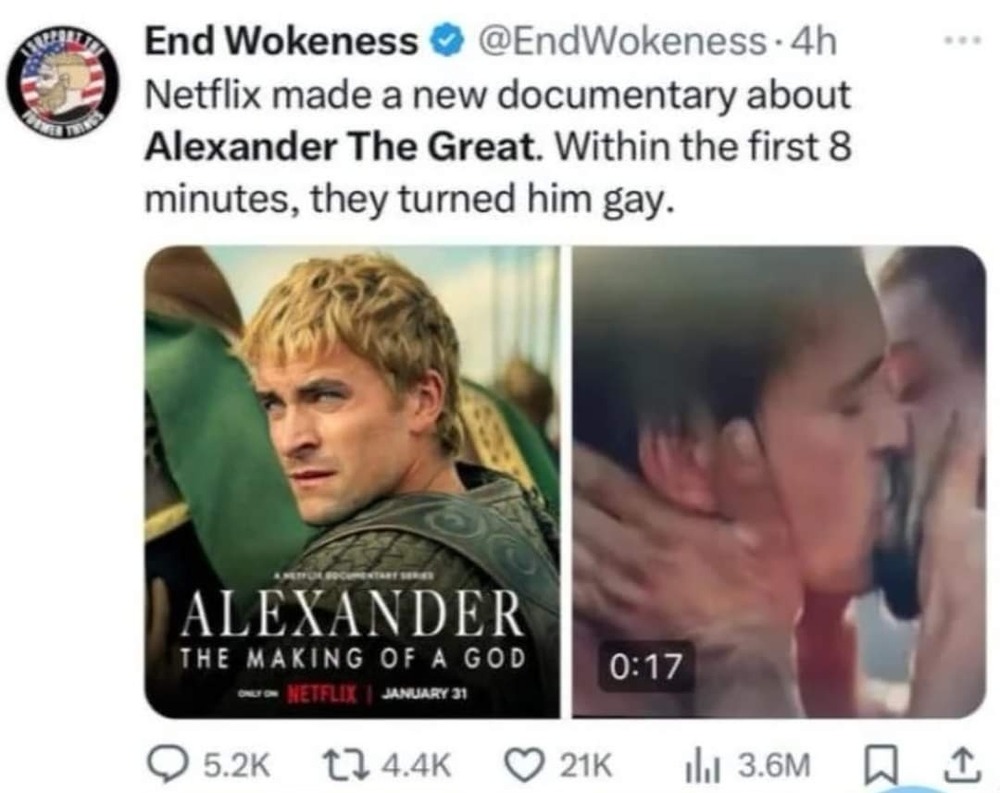Screen dimensions: 1000x793
Task: Play the 0:17 video clip
Action: [779, 482]
